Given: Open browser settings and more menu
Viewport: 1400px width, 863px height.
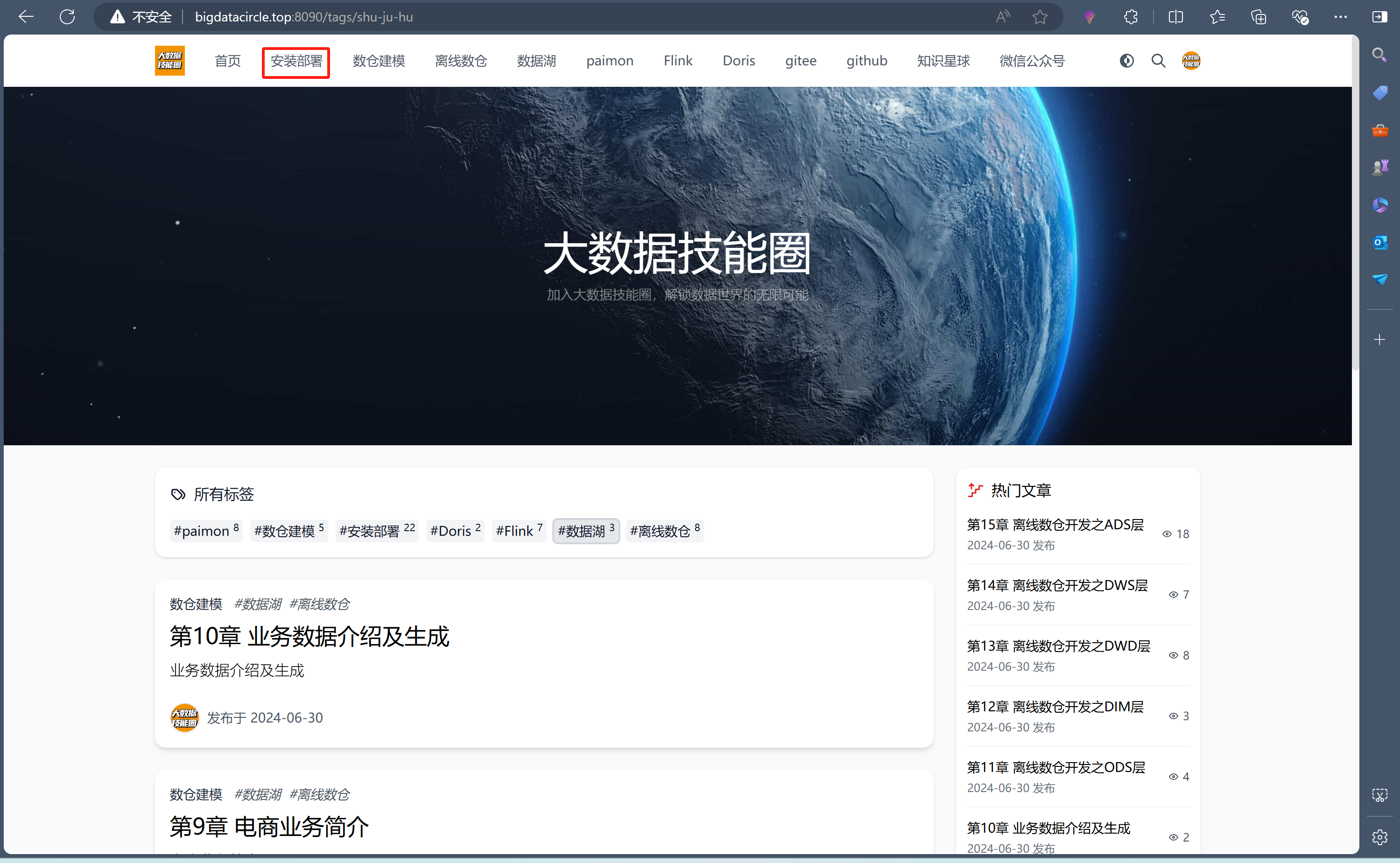Looking at the screenshot, I should coord(1340,16).
